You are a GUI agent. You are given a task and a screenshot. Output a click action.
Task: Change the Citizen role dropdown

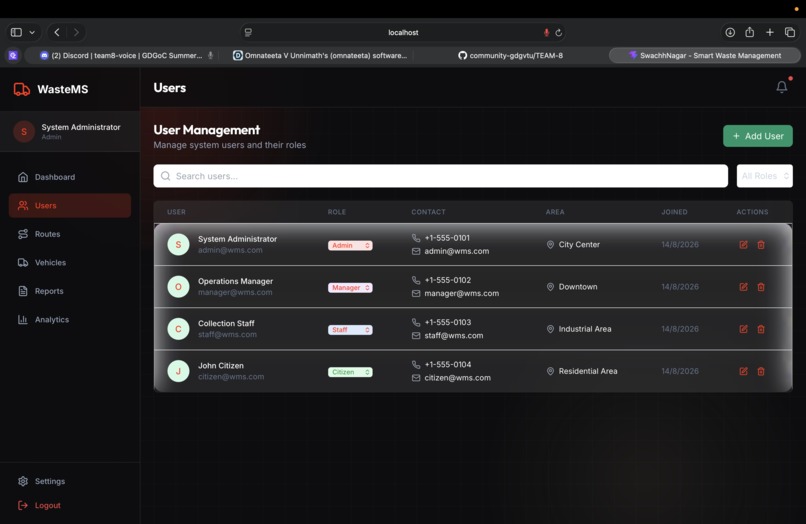tap(350, 372)
